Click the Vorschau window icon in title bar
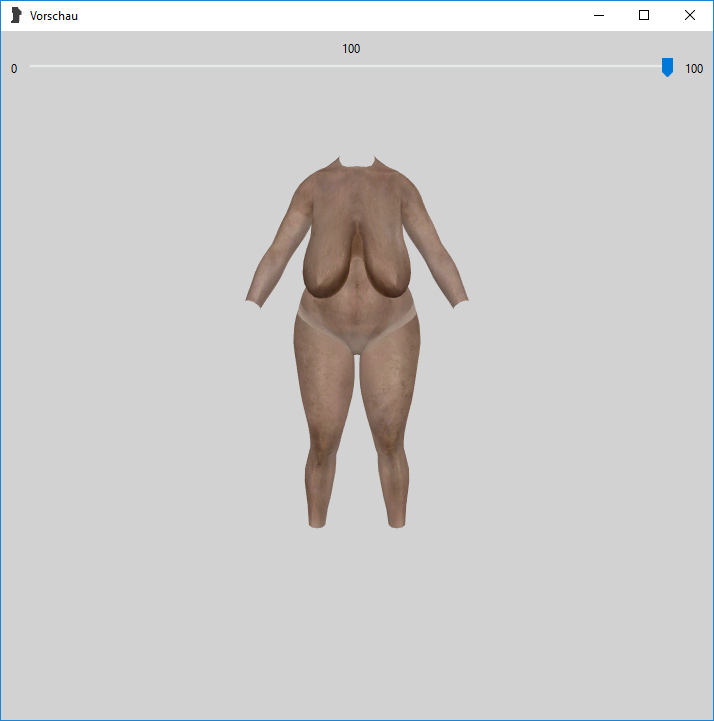The height and width of the screenshot is (721, 714). [16, 15]
